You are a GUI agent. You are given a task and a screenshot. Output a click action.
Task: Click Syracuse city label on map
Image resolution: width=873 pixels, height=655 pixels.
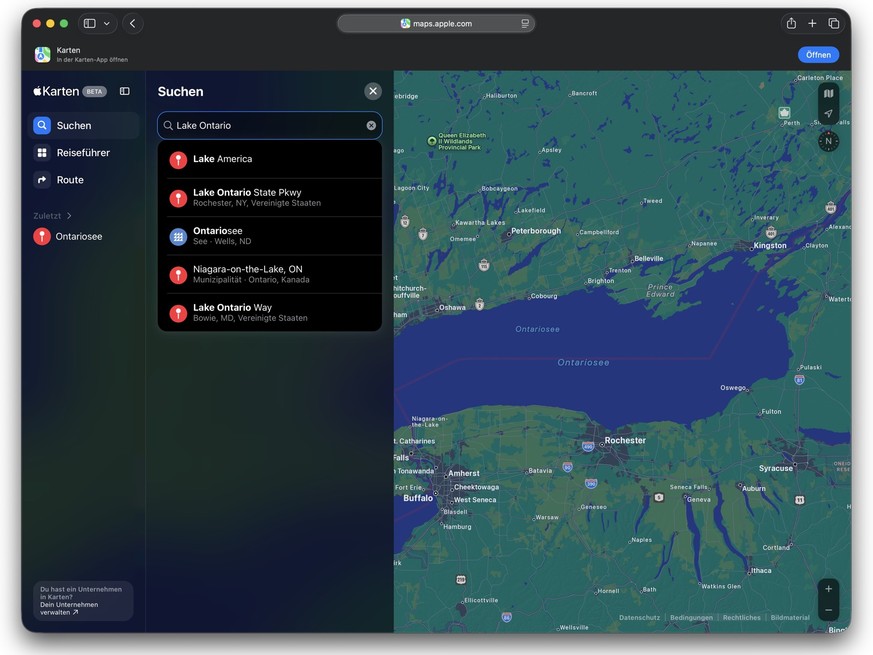(x=776, y=468)
